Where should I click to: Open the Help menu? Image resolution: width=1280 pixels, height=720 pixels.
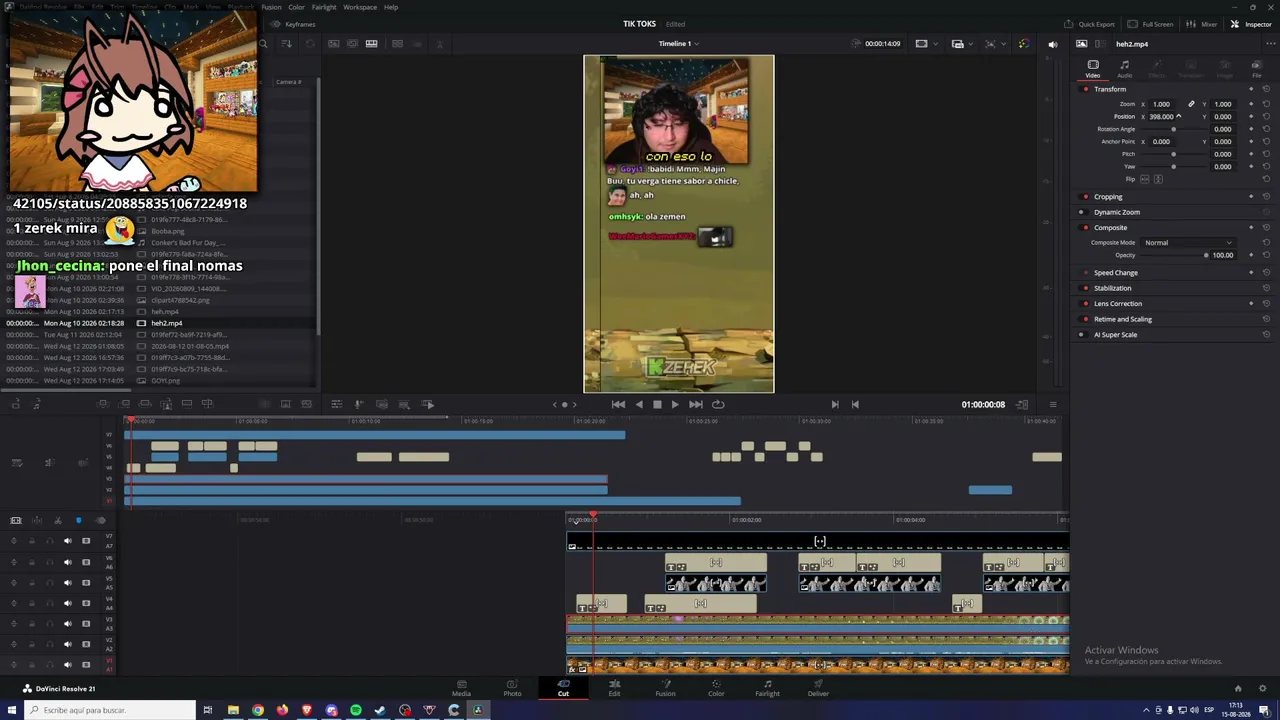click(x=391, y=7)
